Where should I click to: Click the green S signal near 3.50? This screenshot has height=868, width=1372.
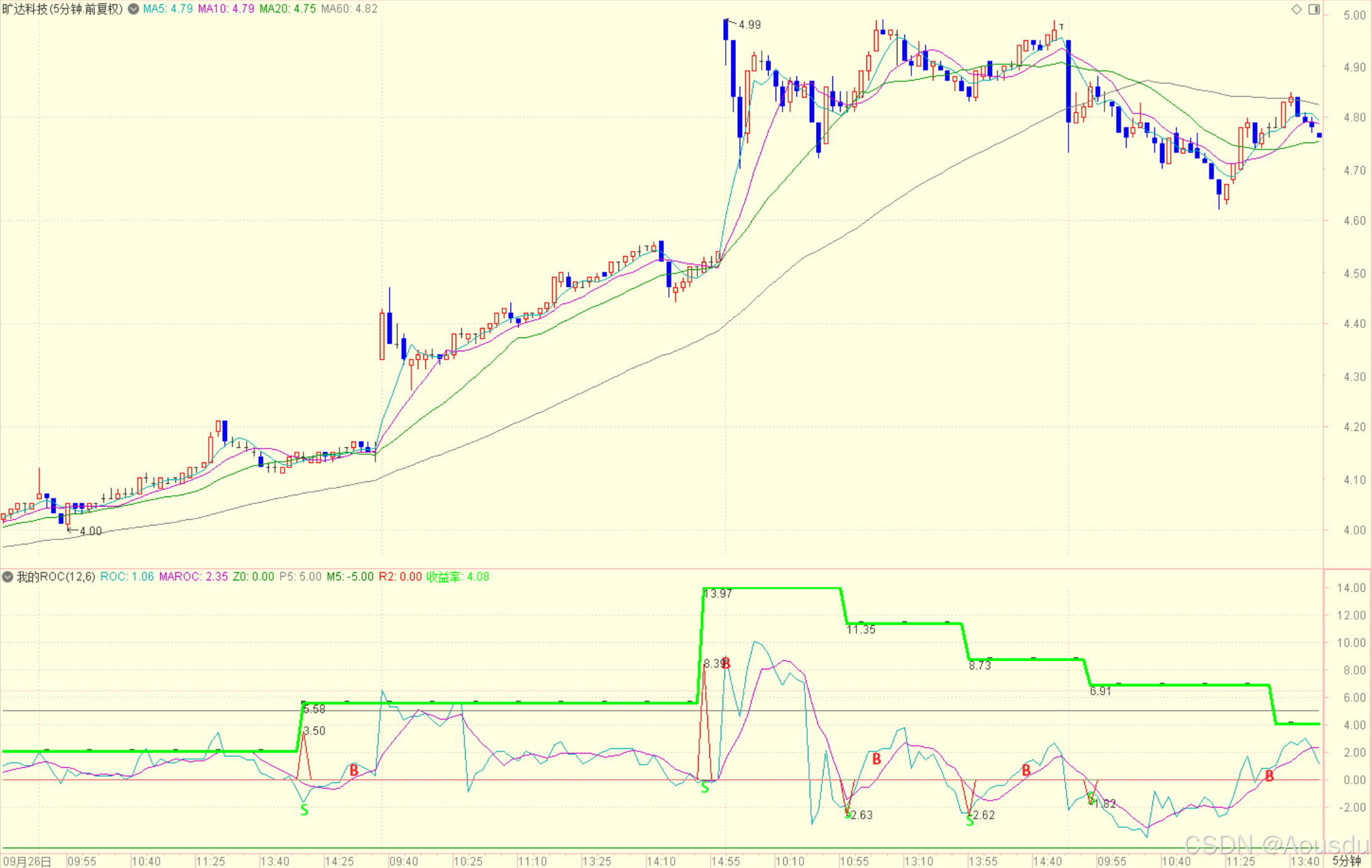tap(304, 810)
